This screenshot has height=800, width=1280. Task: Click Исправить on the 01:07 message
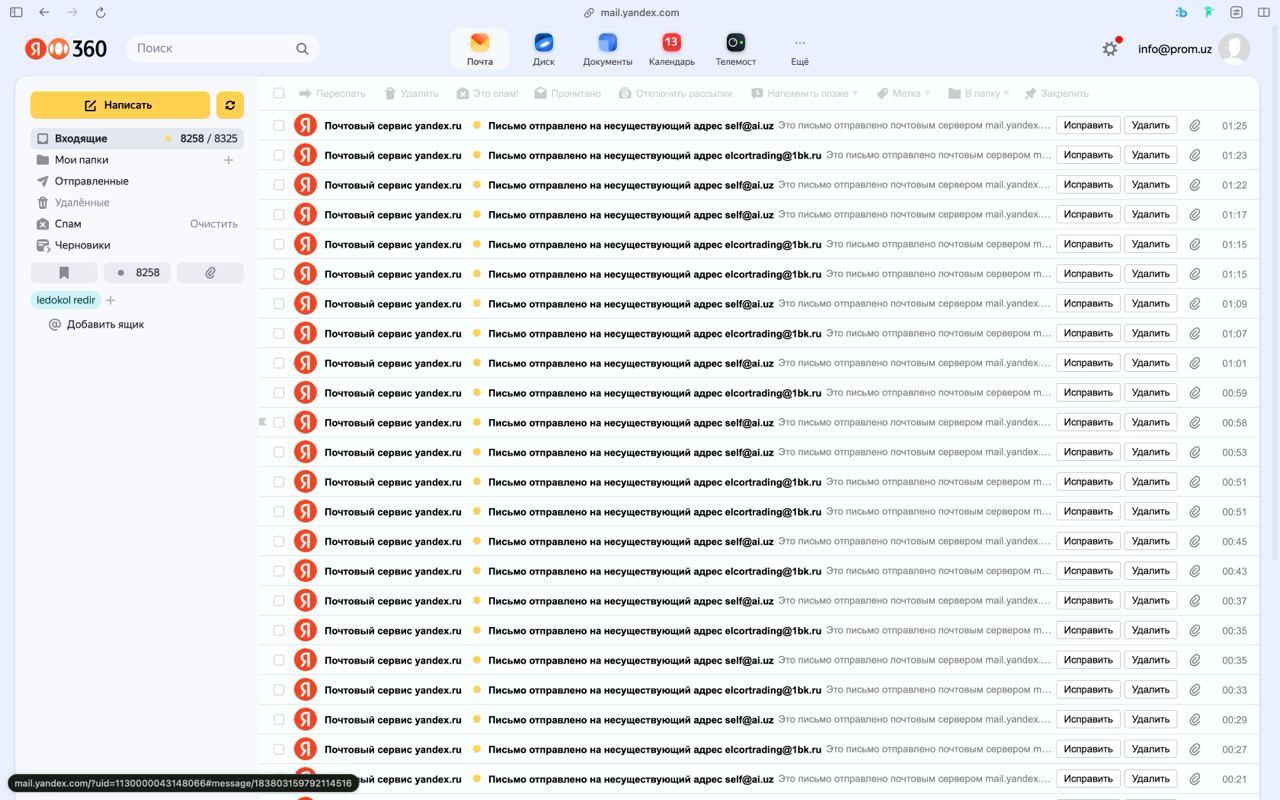(1088, 333)
